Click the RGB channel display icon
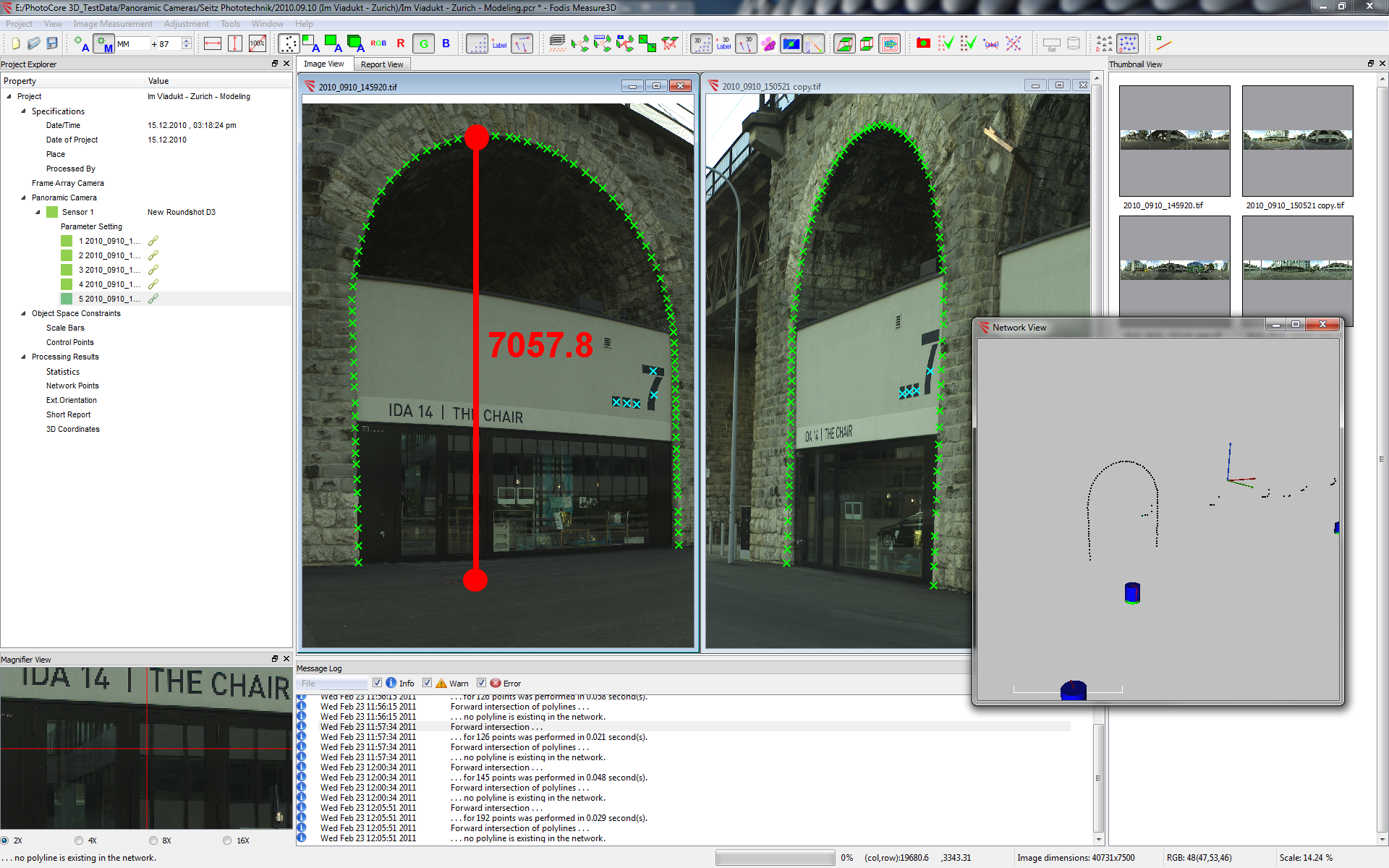1389x868 pixels. coord(378,43)
